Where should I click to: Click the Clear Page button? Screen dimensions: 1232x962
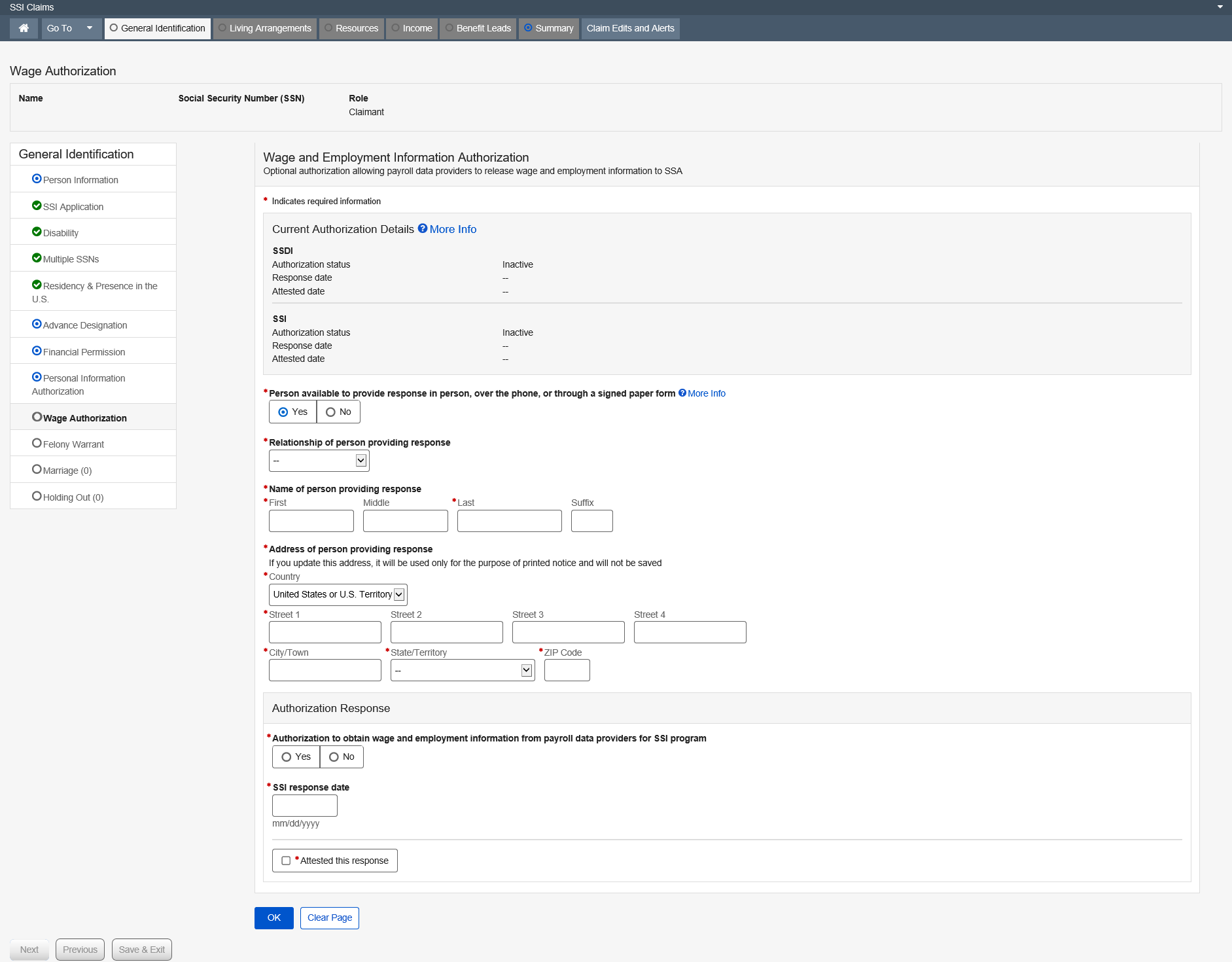click(329, 917)
